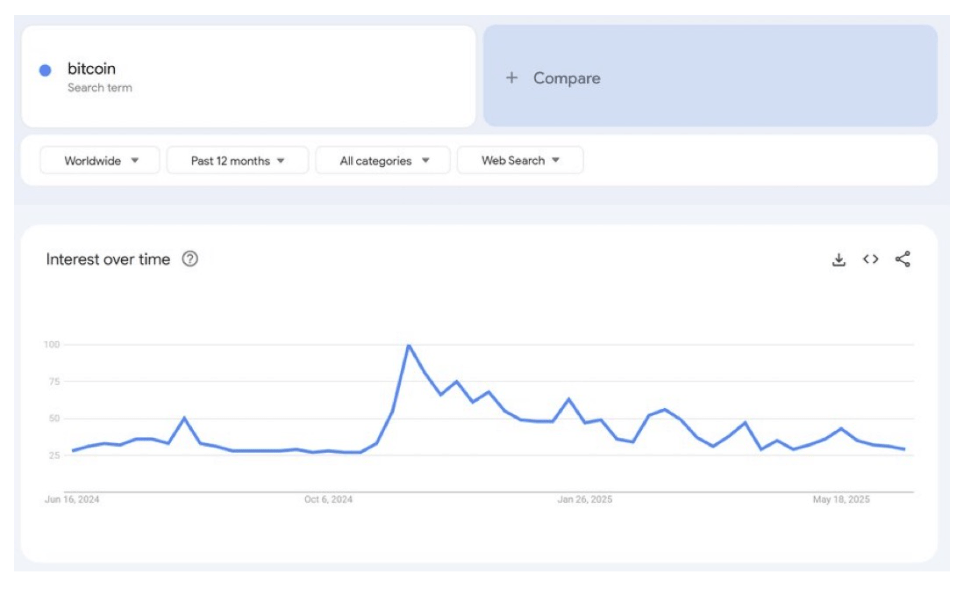Edit the bitcoin search term field
961x593 pixels.
[92, 69]
